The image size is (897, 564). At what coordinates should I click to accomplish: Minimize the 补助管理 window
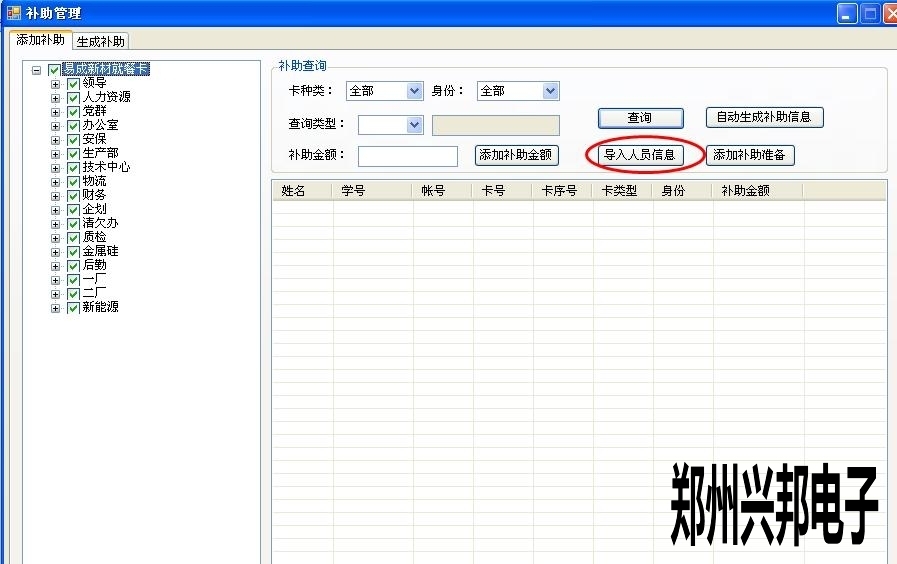click(x=847, y=14)
